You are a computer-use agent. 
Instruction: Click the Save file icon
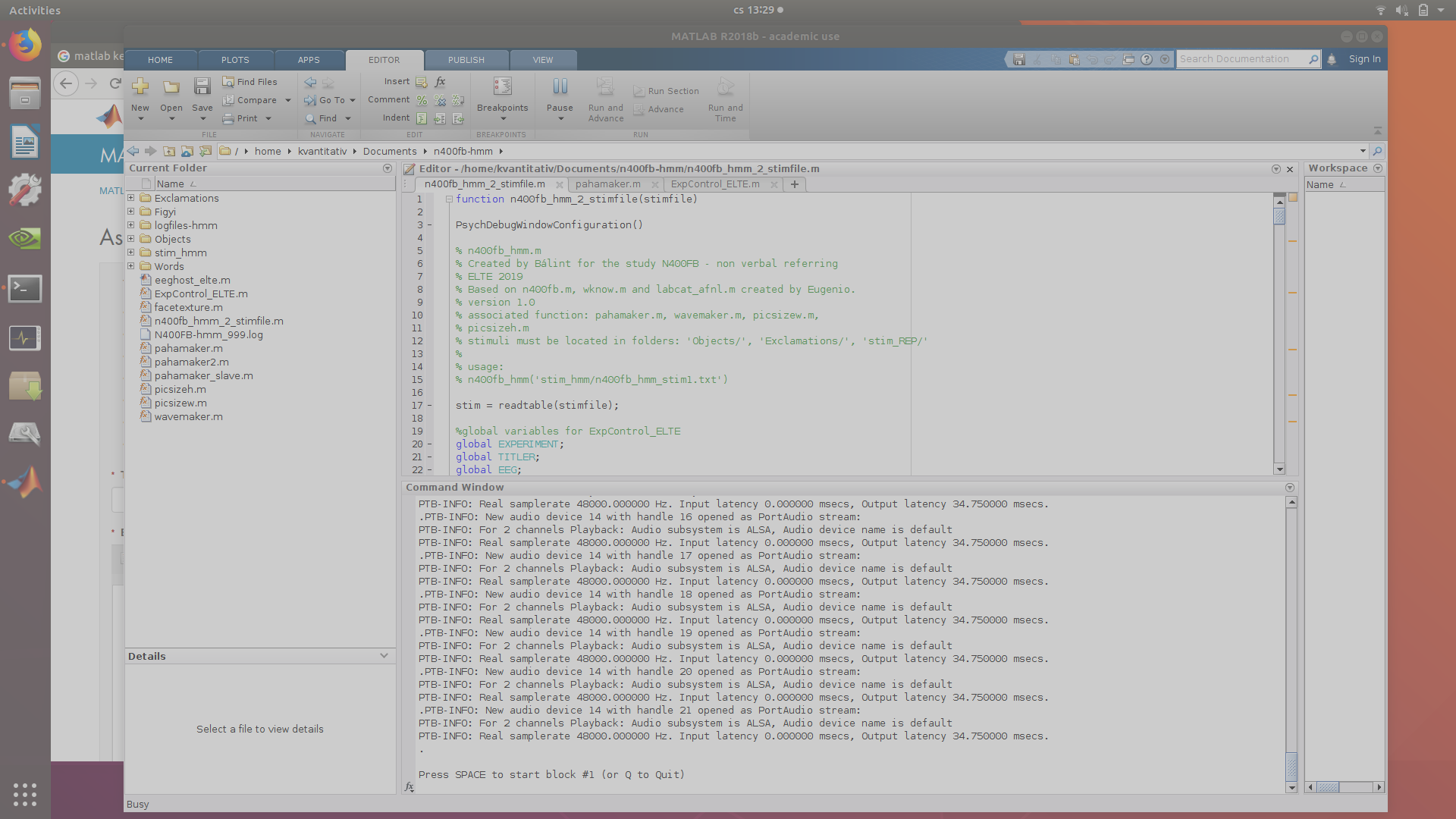click(x=202, y=87)
